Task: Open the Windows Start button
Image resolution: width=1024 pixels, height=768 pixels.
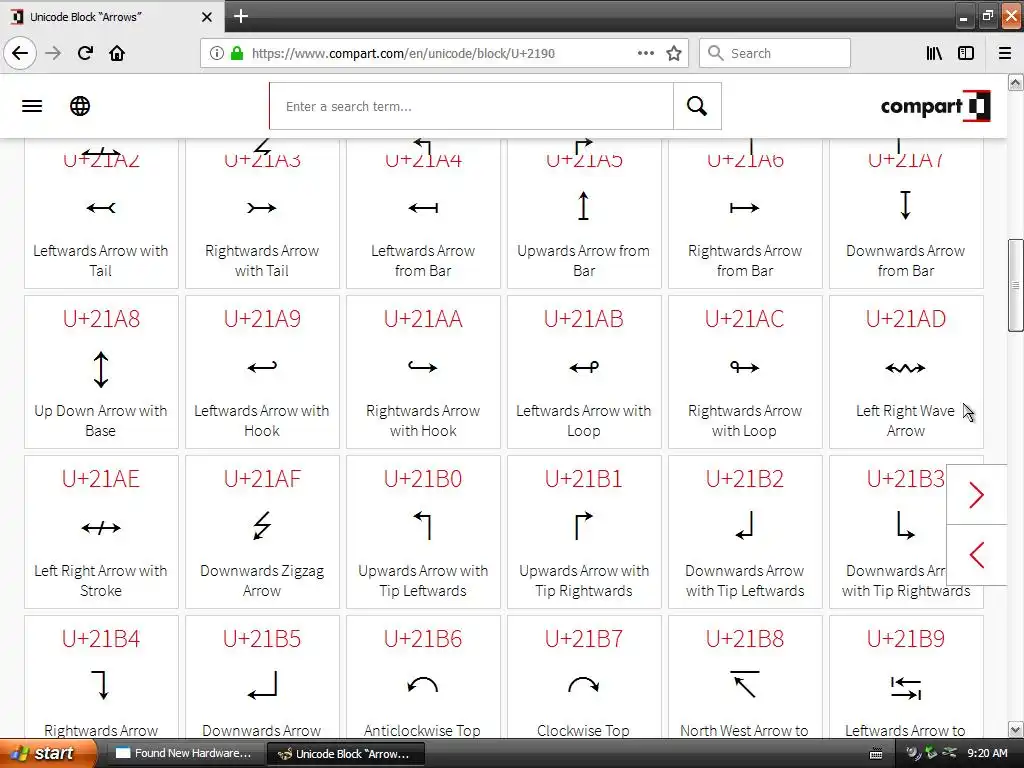Action: tap(47, 754)
